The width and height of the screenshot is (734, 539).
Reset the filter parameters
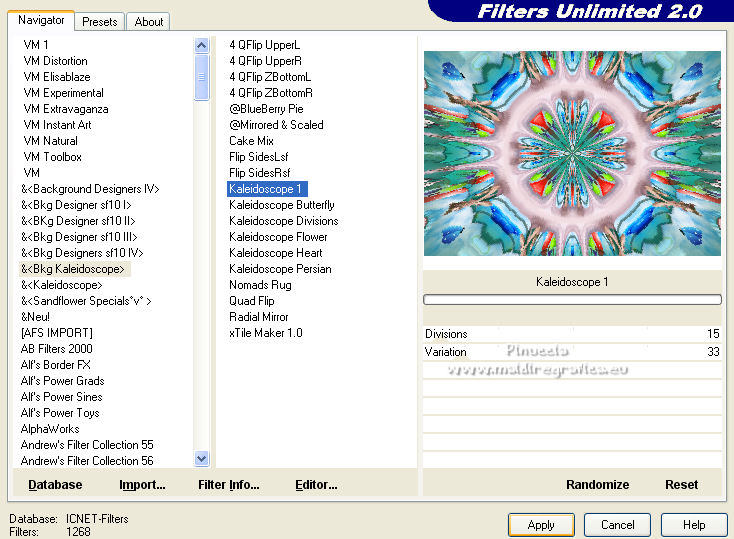coord(681,485)
